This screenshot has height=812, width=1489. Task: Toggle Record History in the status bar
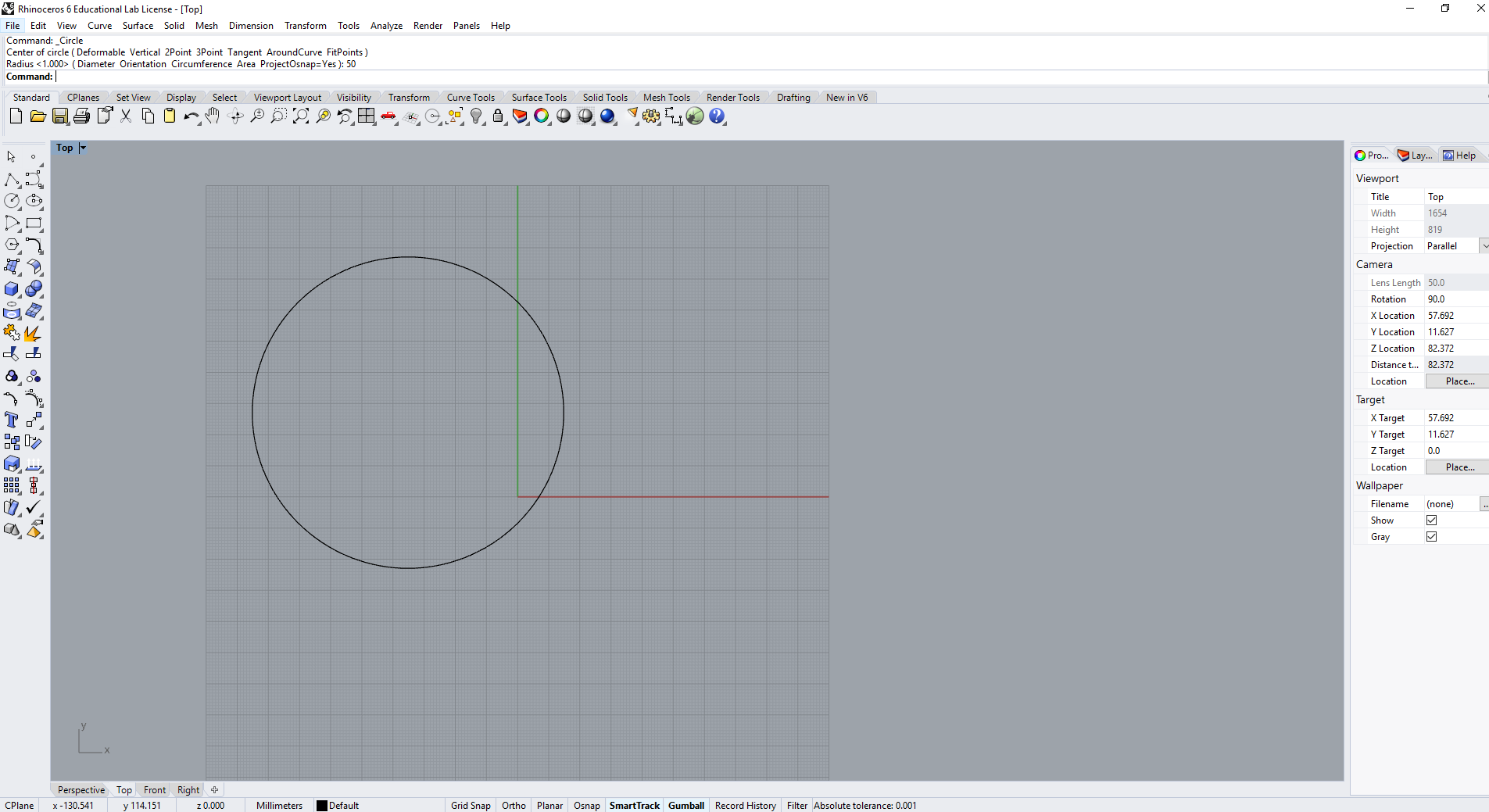[x=746, y=806]
